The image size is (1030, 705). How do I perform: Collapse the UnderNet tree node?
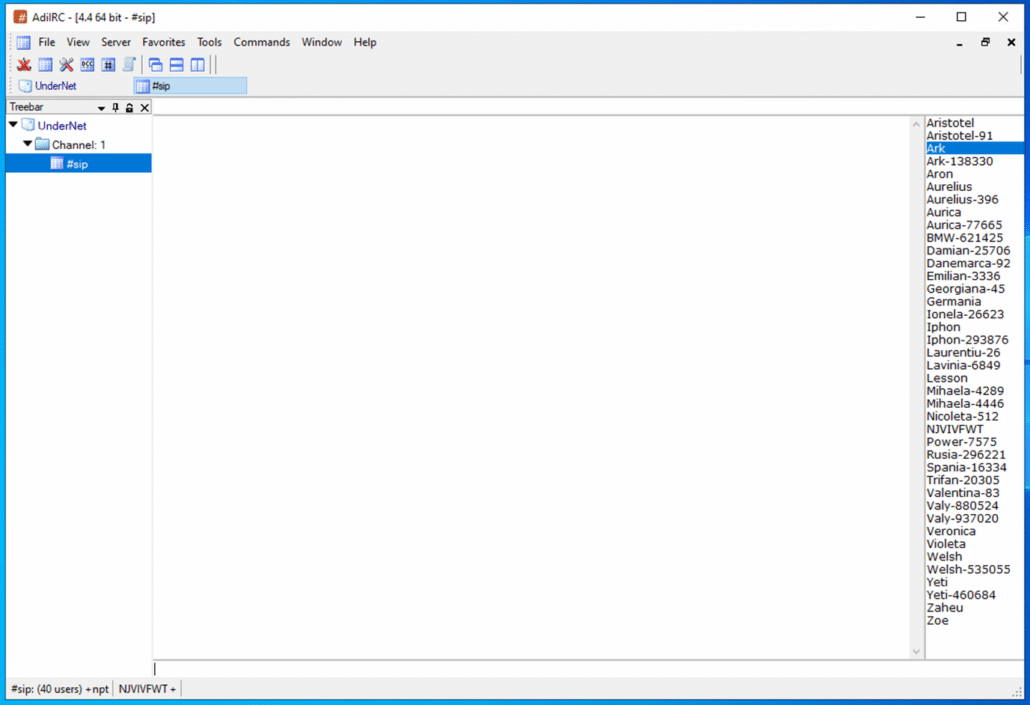(x=12, y=125)
